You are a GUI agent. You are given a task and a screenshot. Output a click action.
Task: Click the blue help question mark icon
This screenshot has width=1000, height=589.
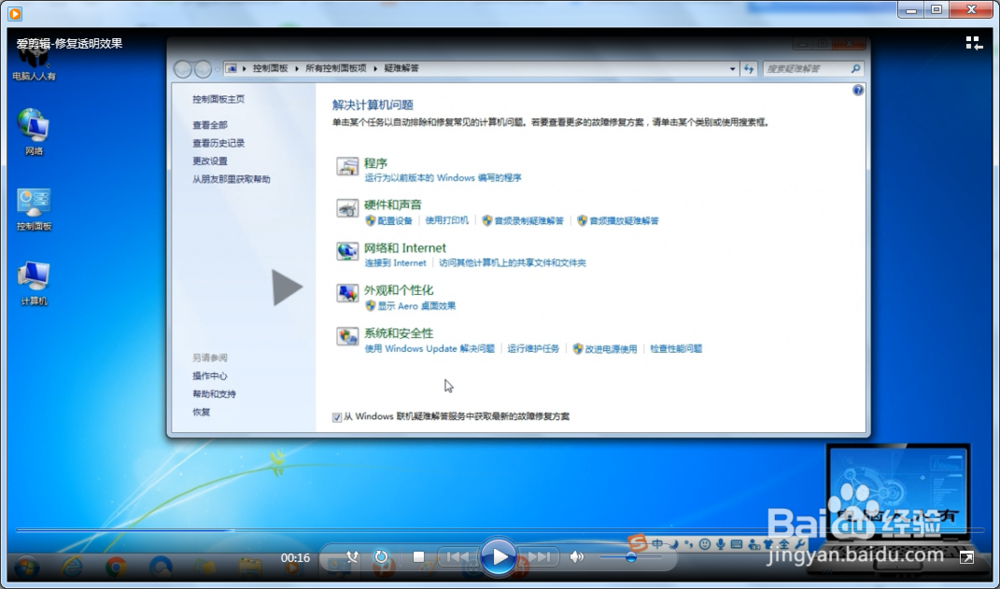click(x=858, y=91)
